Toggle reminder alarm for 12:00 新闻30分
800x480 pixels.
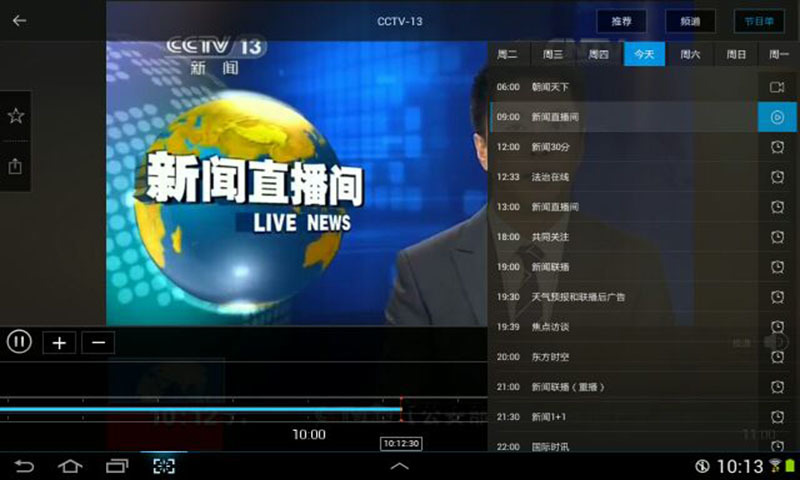coord(776,147)
